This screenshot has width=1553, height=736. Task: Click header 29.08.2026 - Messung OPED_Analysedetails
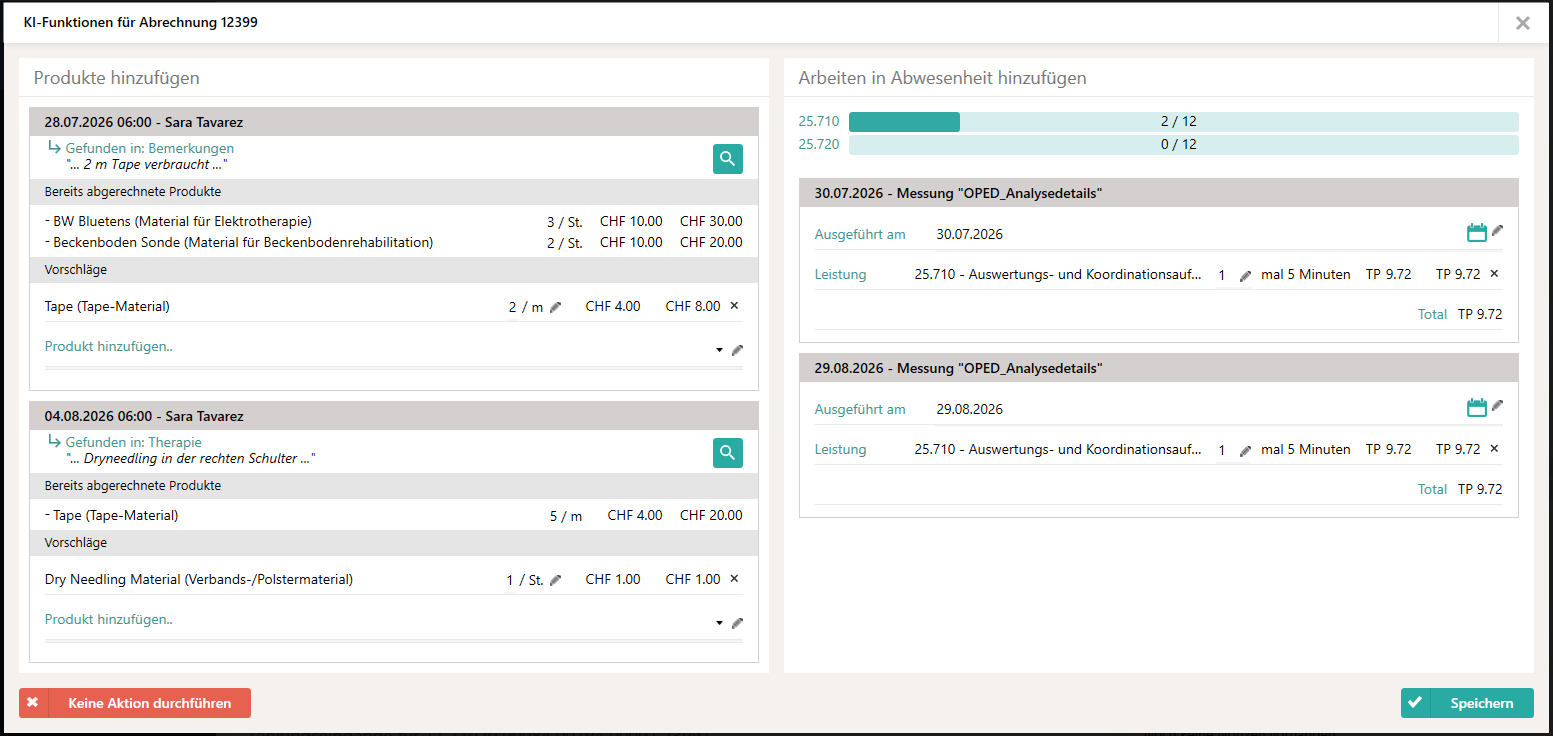click(1159, 368)
